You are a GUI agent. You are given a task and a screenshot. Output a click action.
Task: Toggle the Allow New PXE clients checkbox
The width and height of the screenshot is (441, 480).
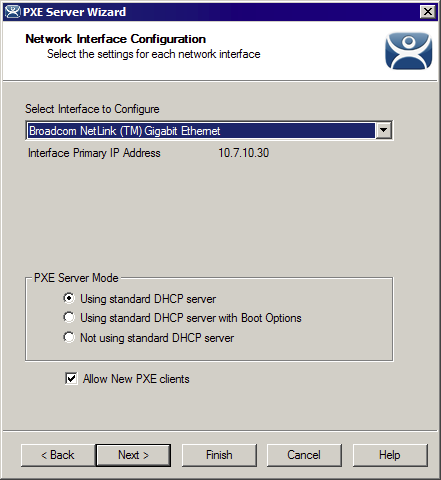point(71,379)
